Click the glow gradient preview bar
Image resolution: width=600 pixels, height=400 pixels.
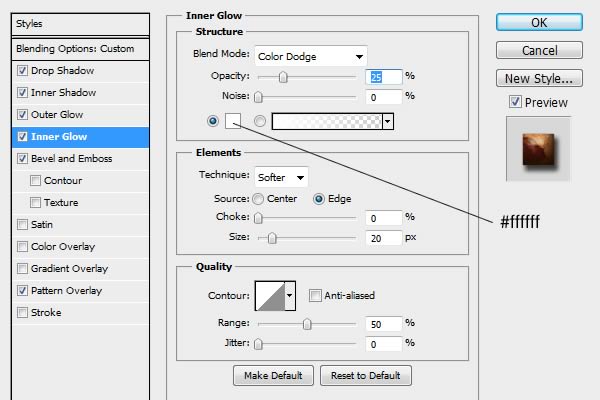coord(327,122)
